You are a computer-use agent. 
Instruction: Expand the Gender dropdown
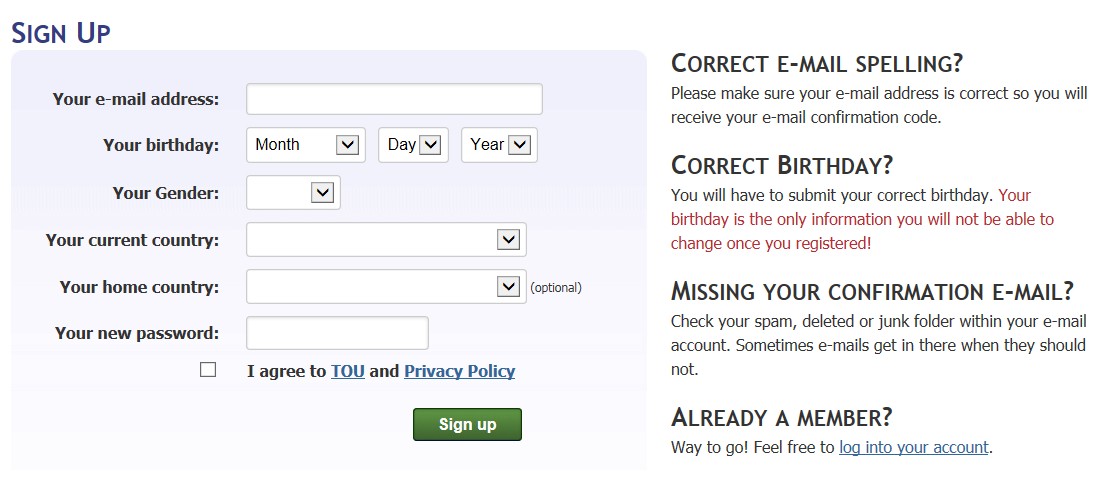coord(293,193)
